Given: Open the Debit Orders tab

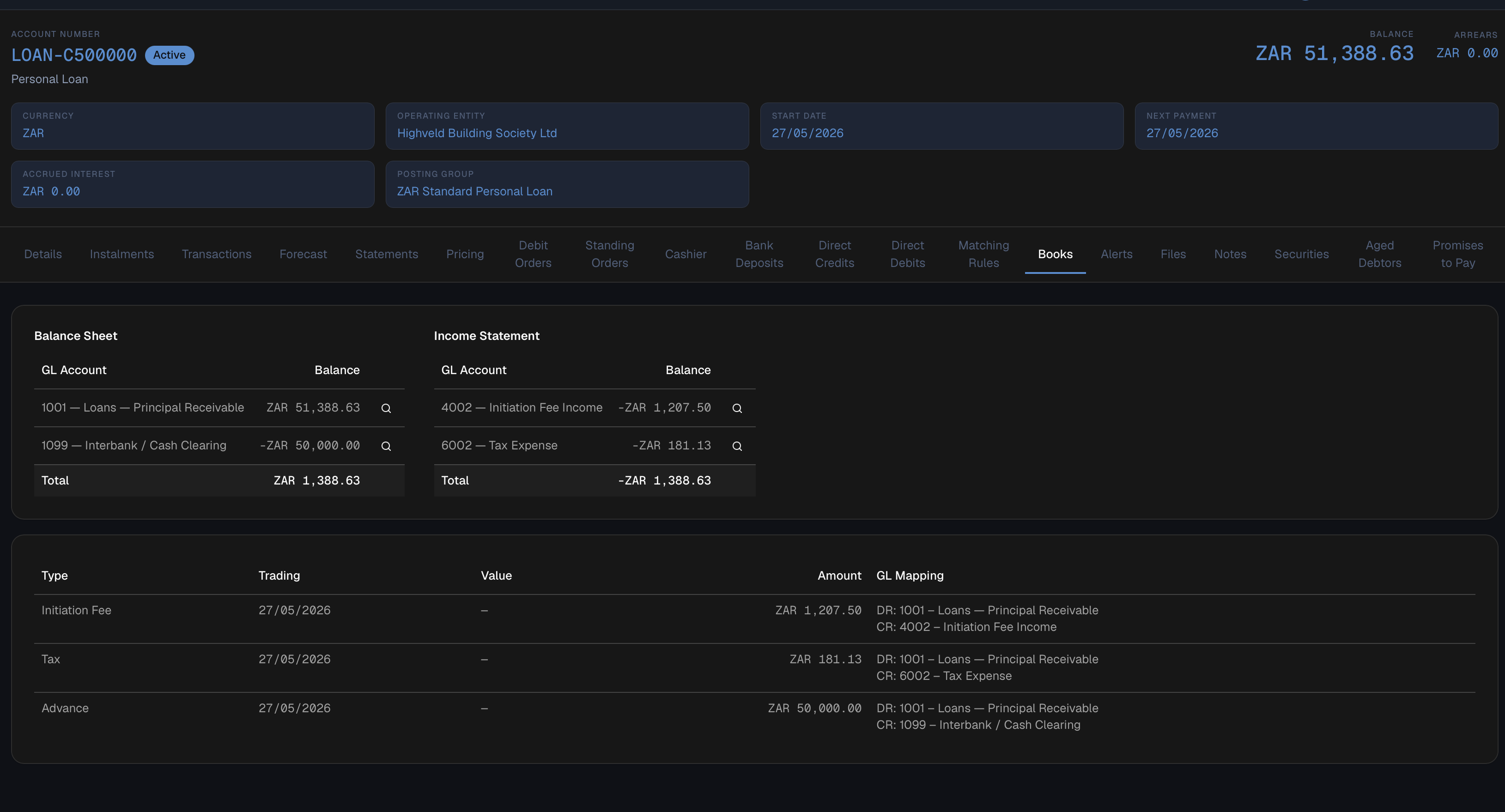Looking at the screenshot, I should [x=533, y=254].
